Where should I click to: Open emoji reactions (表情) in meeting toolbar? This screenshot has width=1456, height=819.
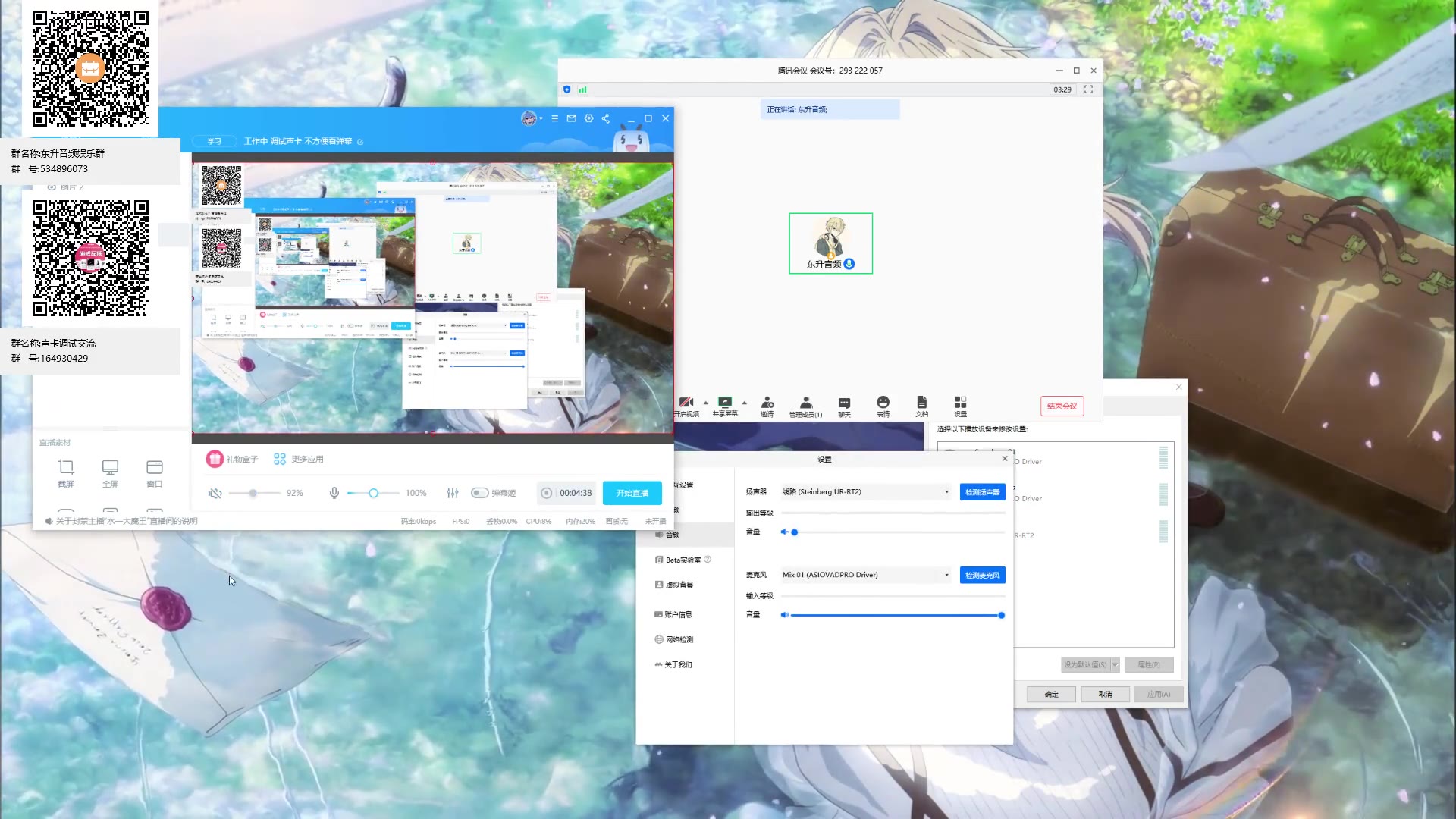tap(883, 406)
